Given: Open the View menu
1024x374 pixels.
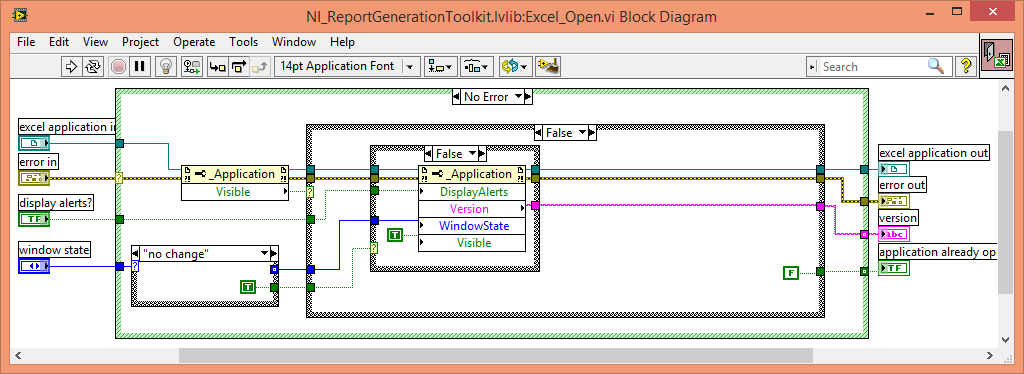Looking at the screenshot, I should (x=95, y=42).
